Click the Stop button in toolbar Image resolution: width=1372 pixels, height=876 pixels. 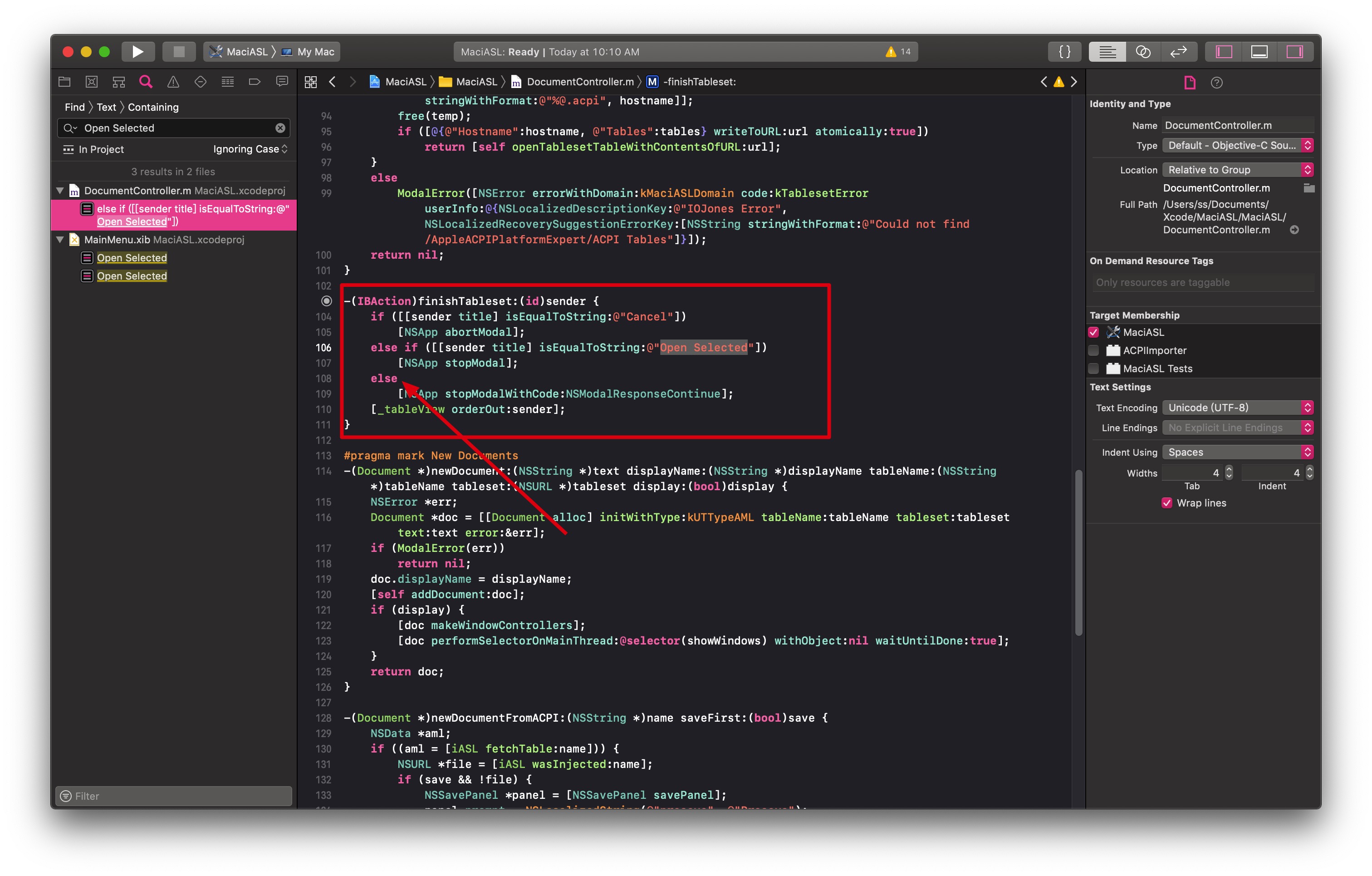tap(179, 52)
